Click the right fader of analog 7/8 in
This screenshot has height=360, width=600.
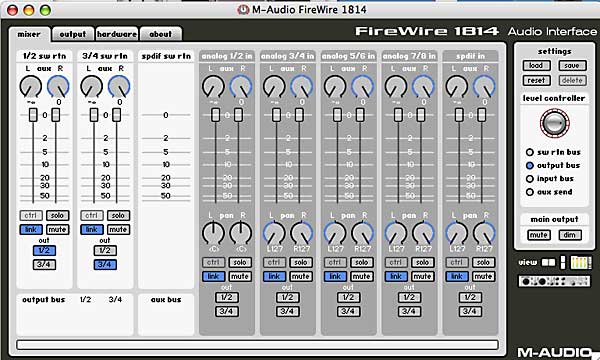point(421,115)
